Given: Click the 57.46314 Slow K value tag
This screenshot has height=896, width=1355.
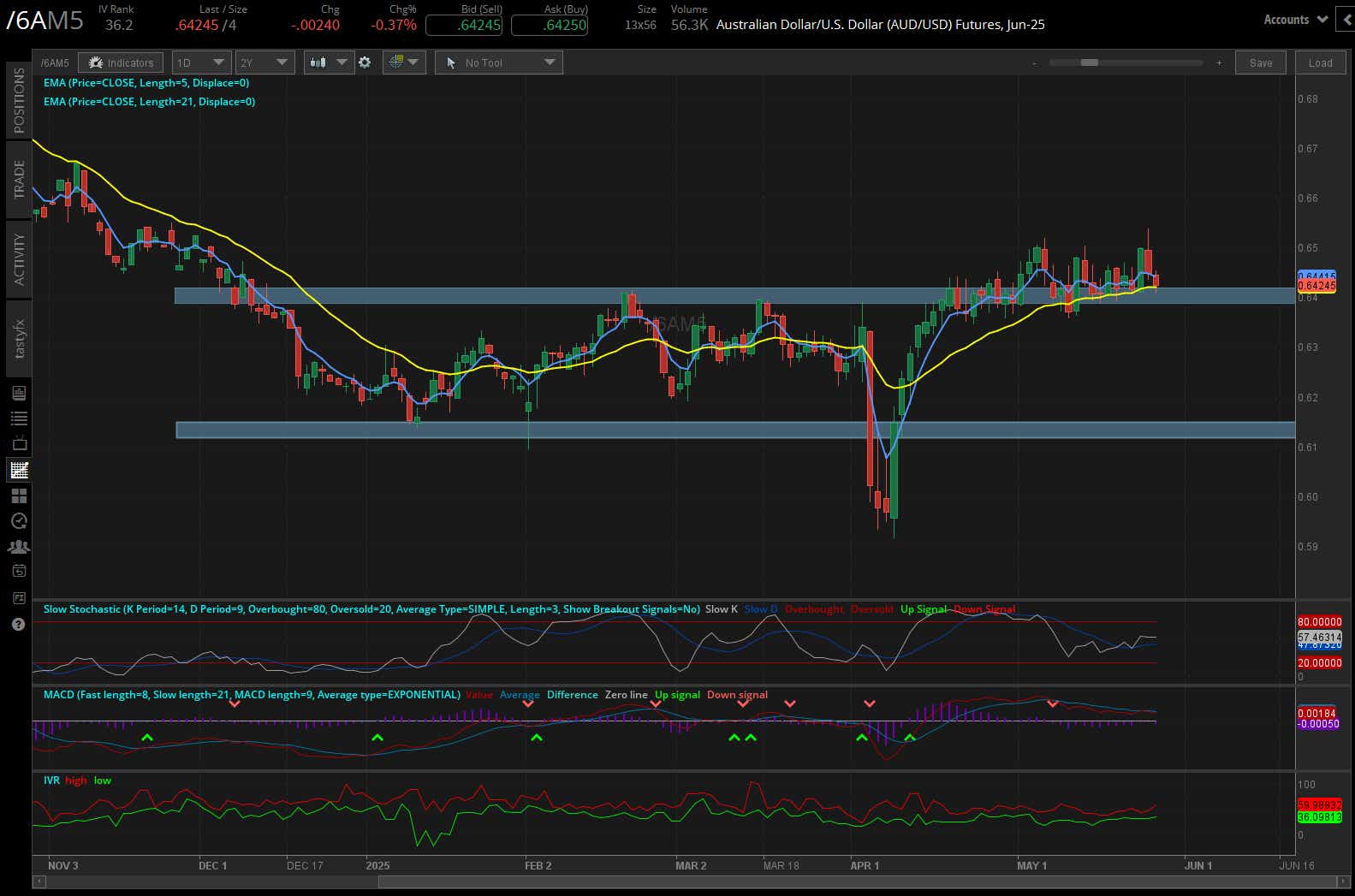Looking at the screenshot, I should coord(1319,638).
